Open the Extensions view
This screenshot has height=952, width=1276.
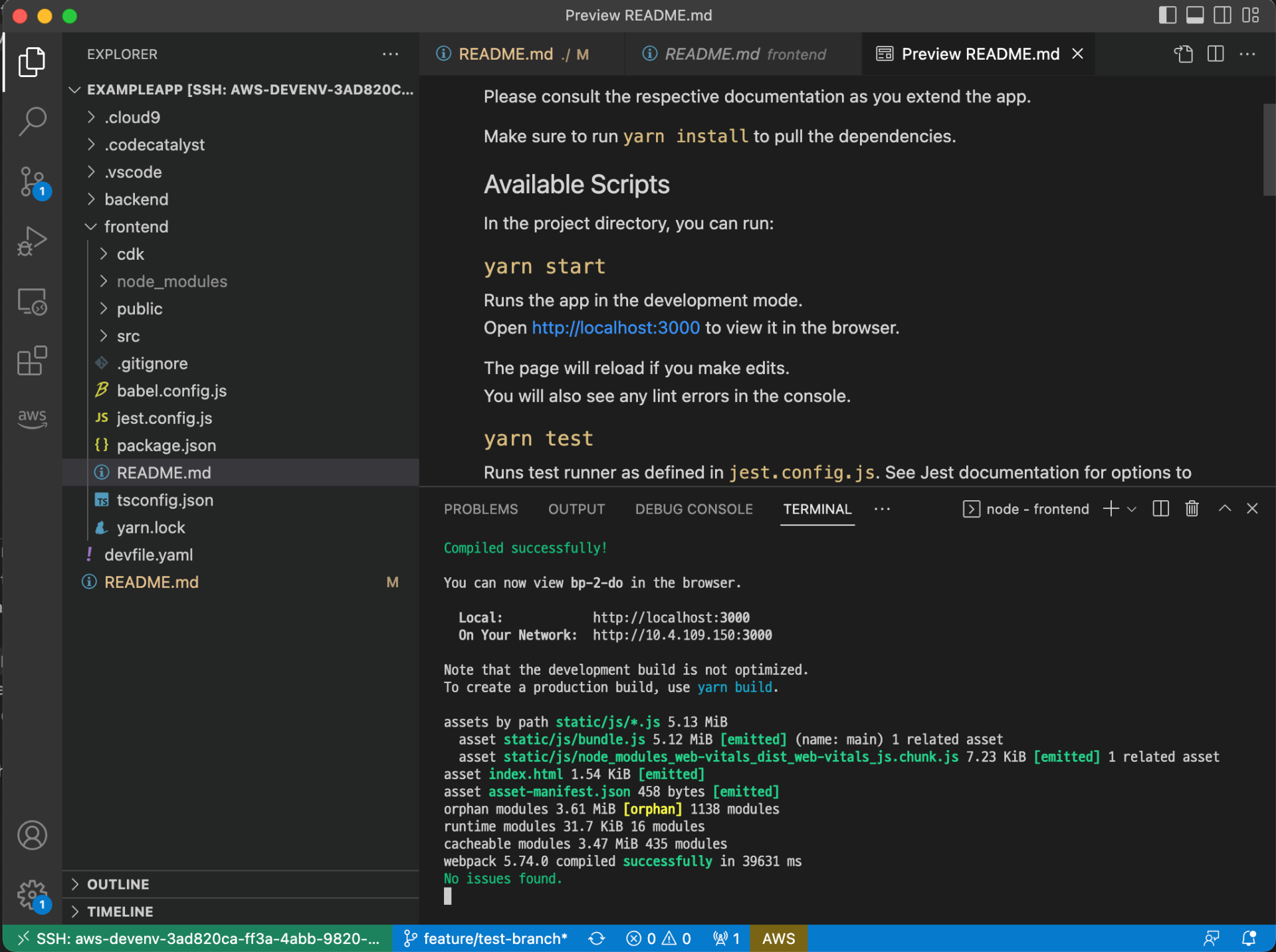coord(32,361)
